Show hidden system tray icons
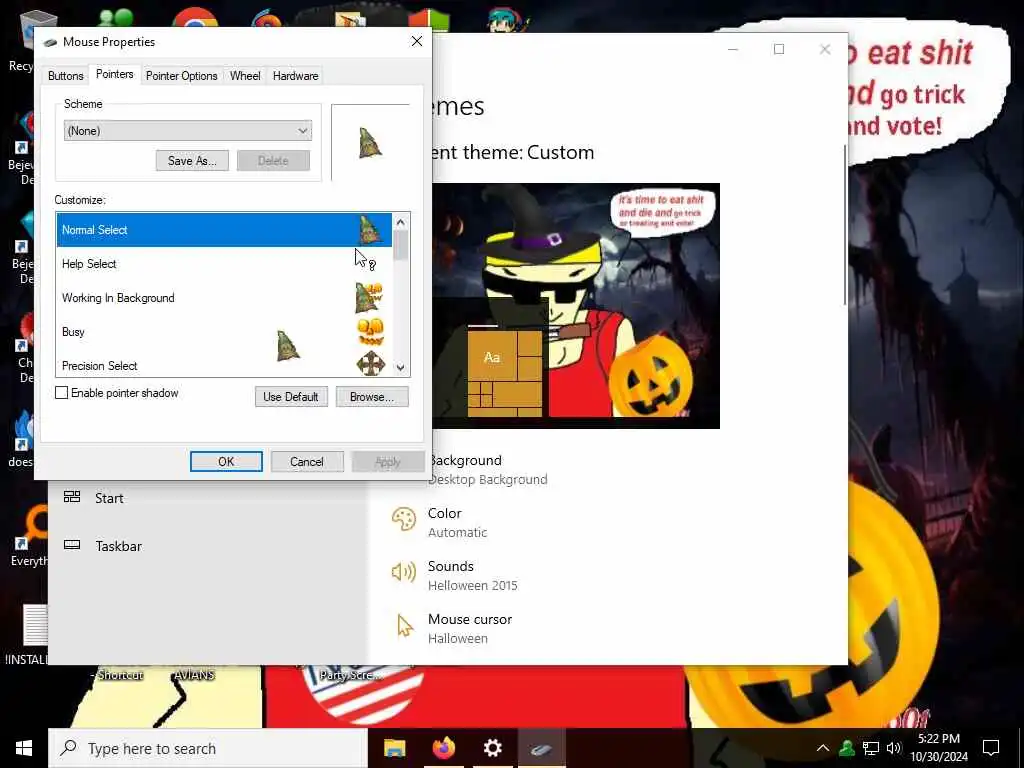The image size is (1024, 768). point(823,748)
